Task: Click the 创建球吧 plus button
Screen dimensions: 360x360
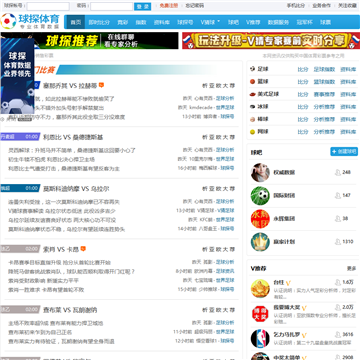Action: (344, 151)
